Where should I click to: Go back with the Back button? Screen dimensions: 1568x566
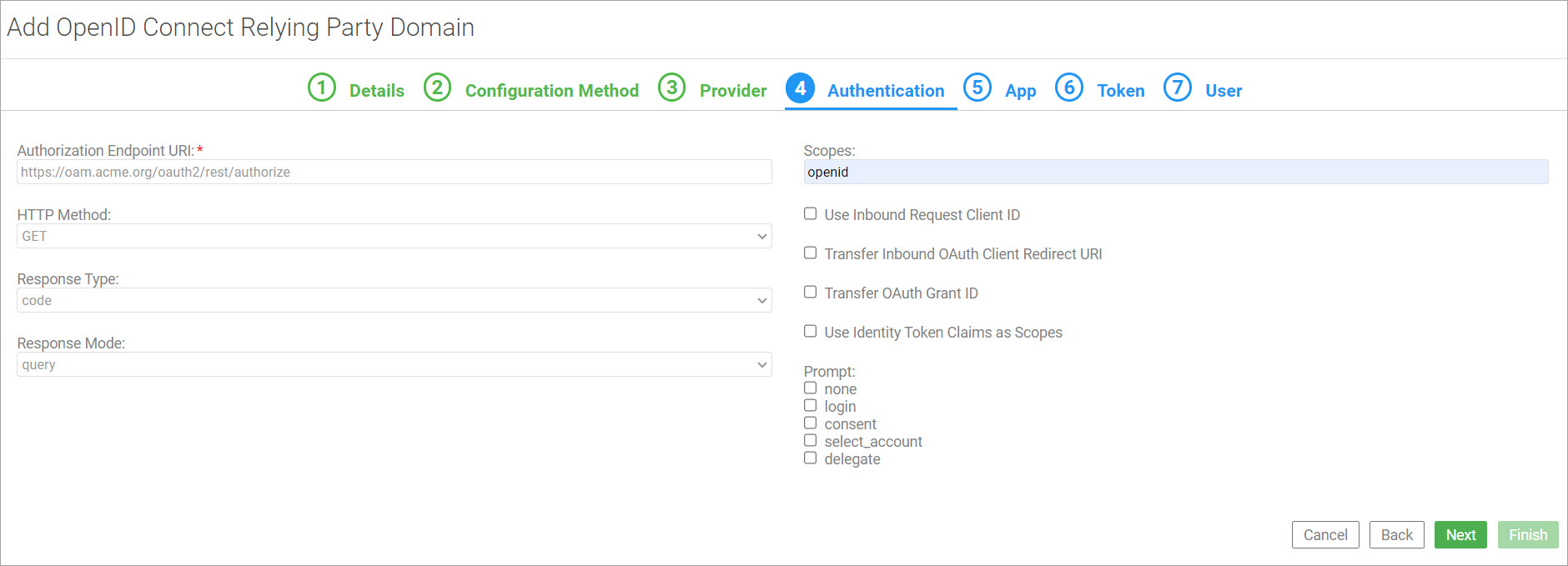click(1397, 535)
